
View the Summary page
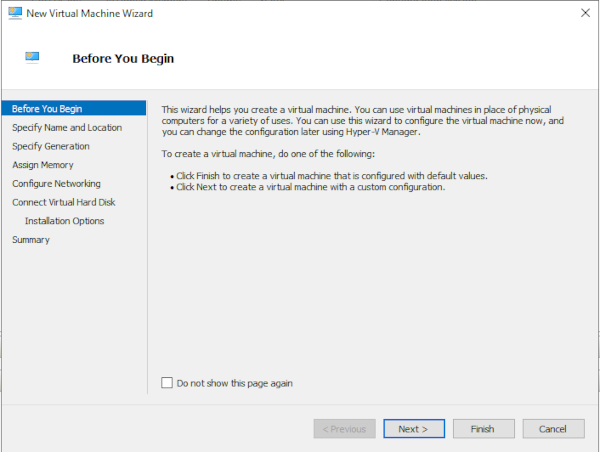(31, 240)
